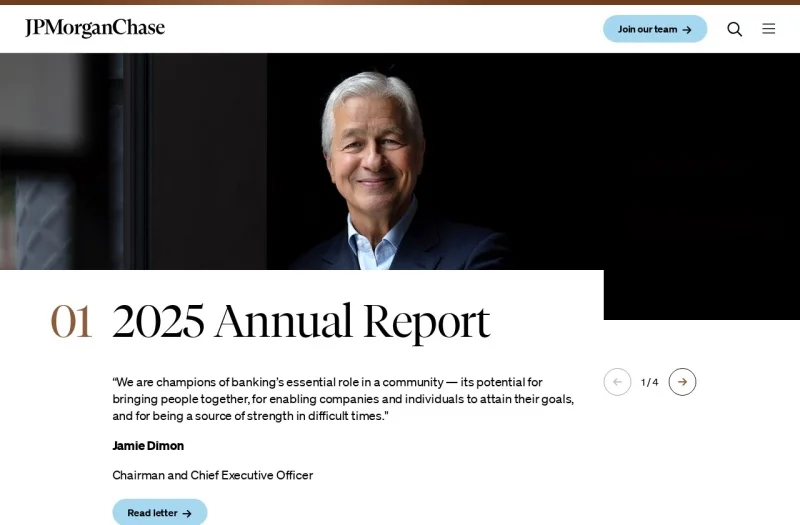
Task: Click the hero portrait photo
Action: pos(400,161)
